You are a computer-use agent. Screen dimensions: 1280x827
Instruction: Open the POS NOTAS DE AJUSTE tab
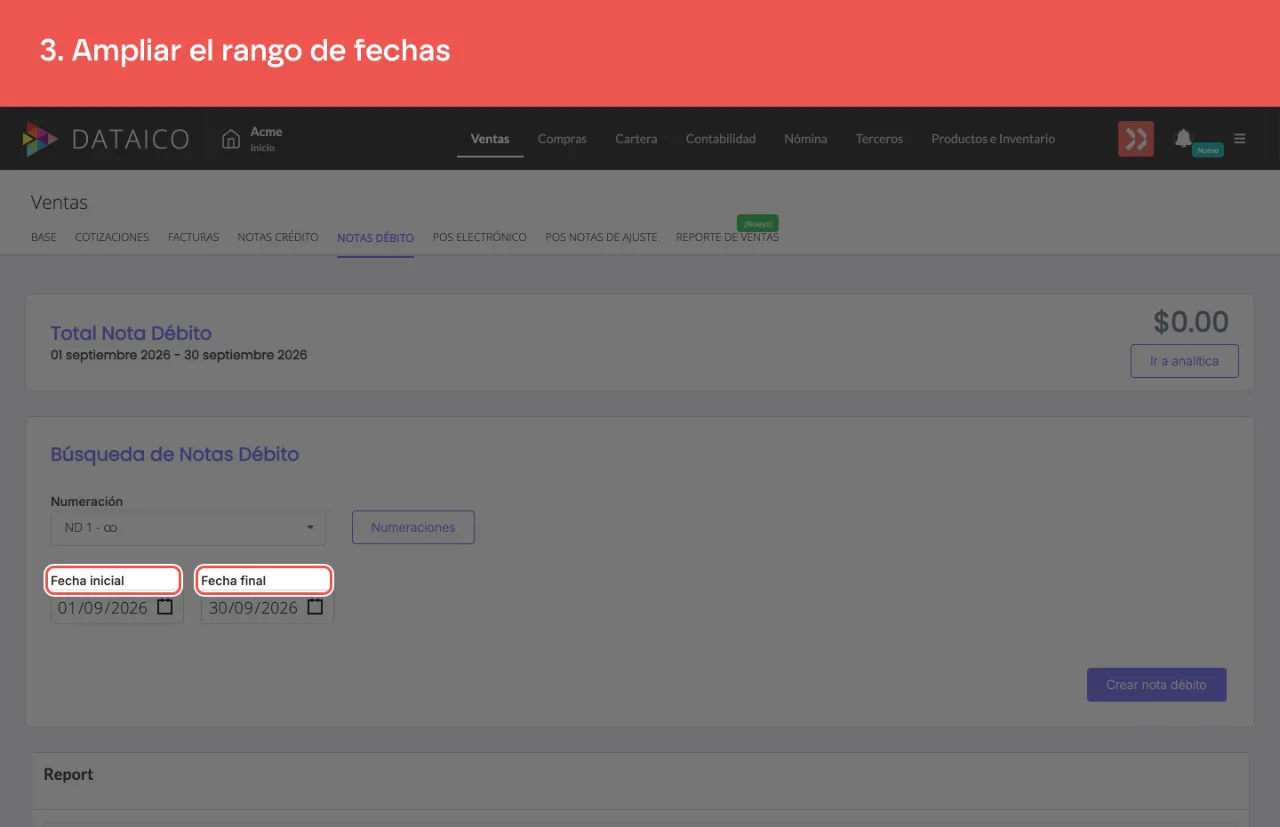(x=601, y=237)
